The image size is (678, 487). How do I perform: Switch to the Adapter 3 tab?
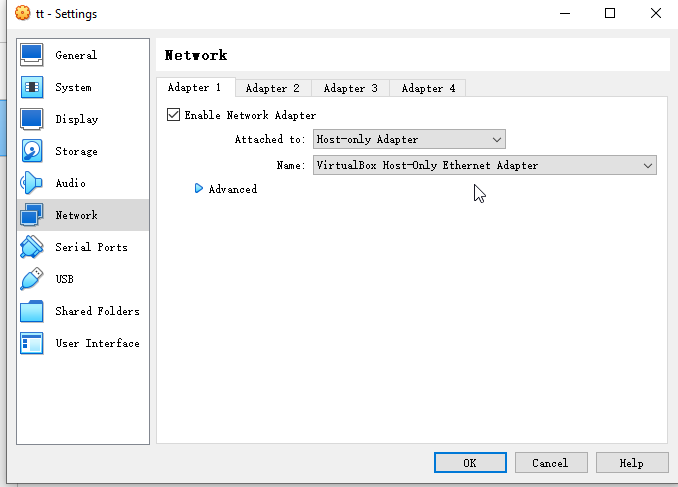coord(351,88)
